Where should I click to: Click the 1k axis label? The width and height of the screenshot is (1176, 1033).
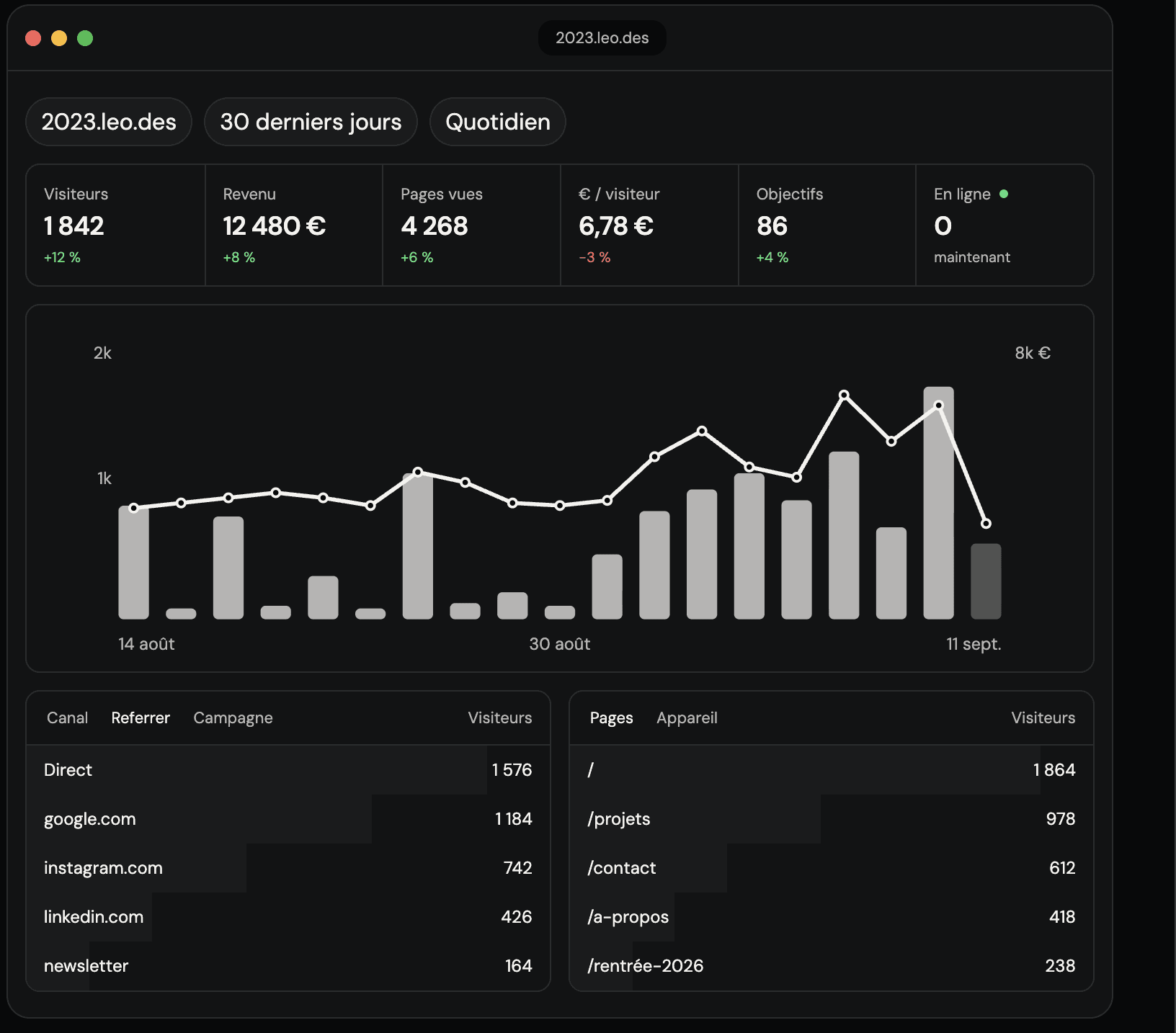[x=104, y=478]
